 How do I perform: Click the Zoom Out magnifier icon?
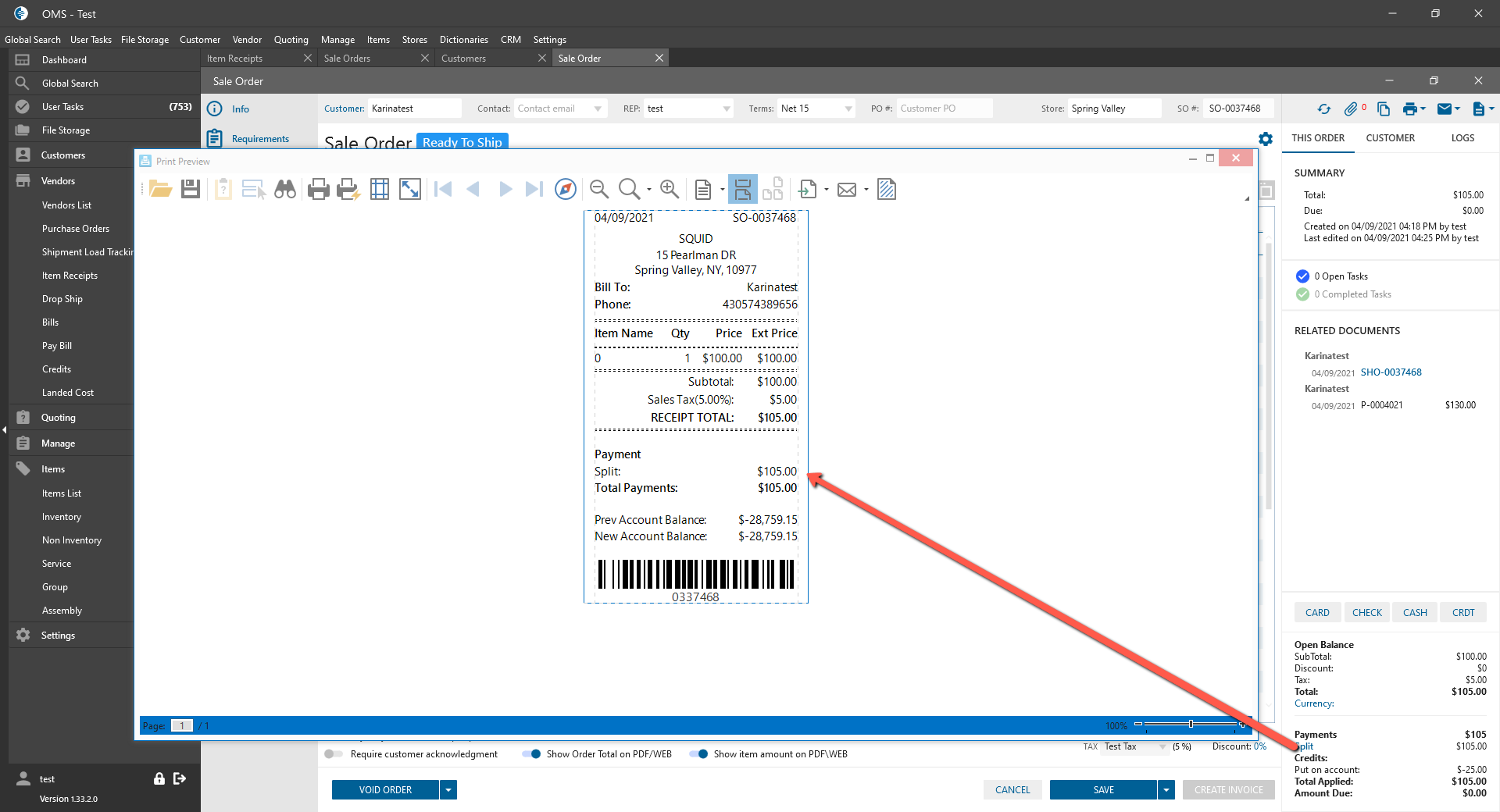coord(599,189)
